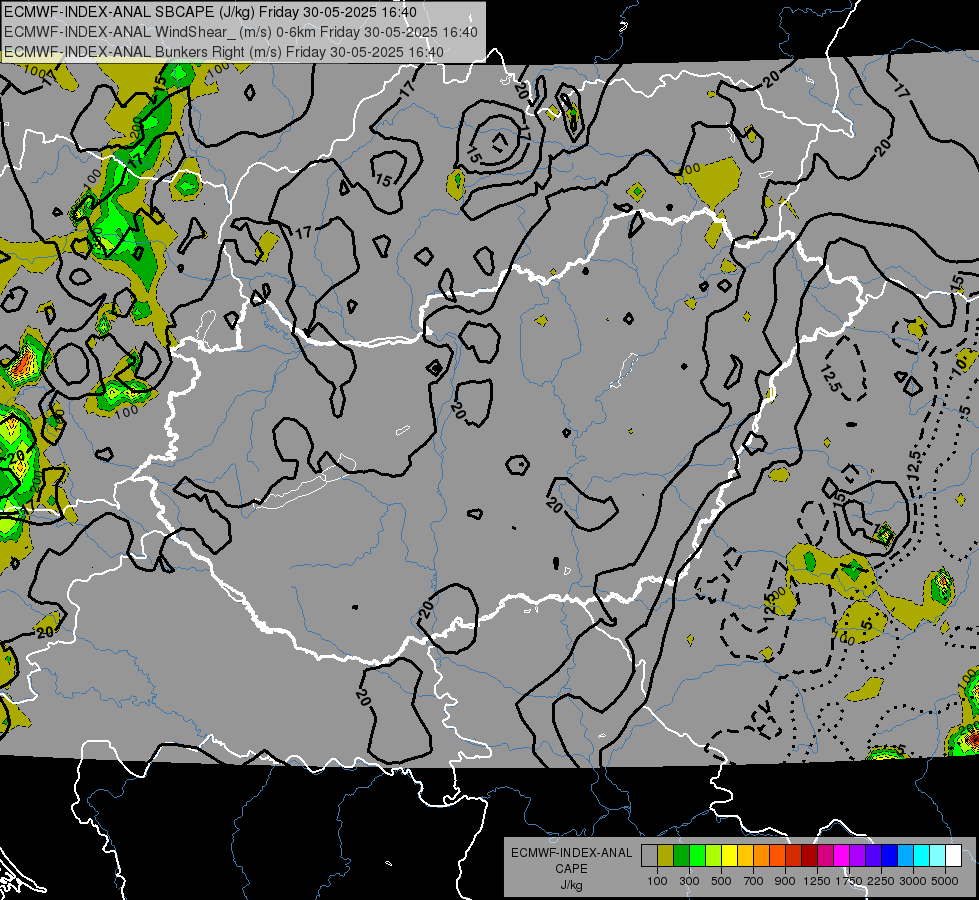Image resolution: width=979 pixels, height=900 pixels.
Task: Click the SBCAPE (J/kg) title line
Action: point(210,12)
